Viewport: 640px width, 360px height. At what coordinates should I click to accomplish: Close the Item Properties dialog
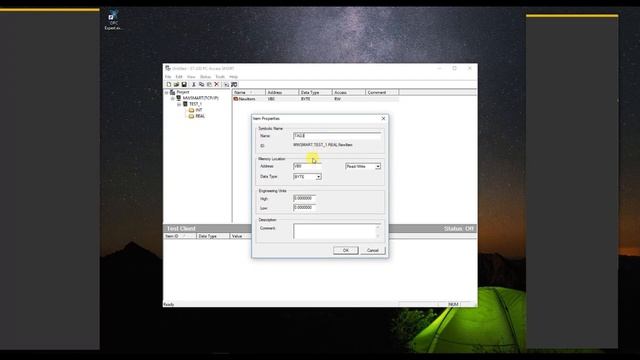point(383,118)
